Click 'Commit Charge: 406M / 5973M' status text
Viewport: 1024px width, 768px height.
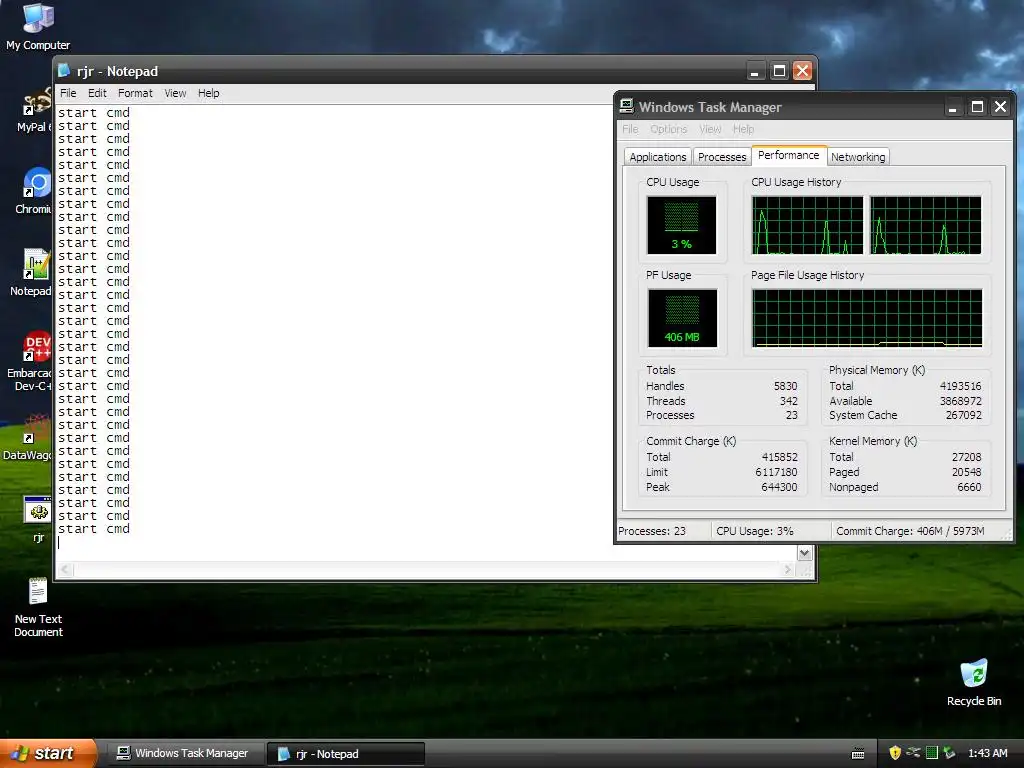point(910,531)
